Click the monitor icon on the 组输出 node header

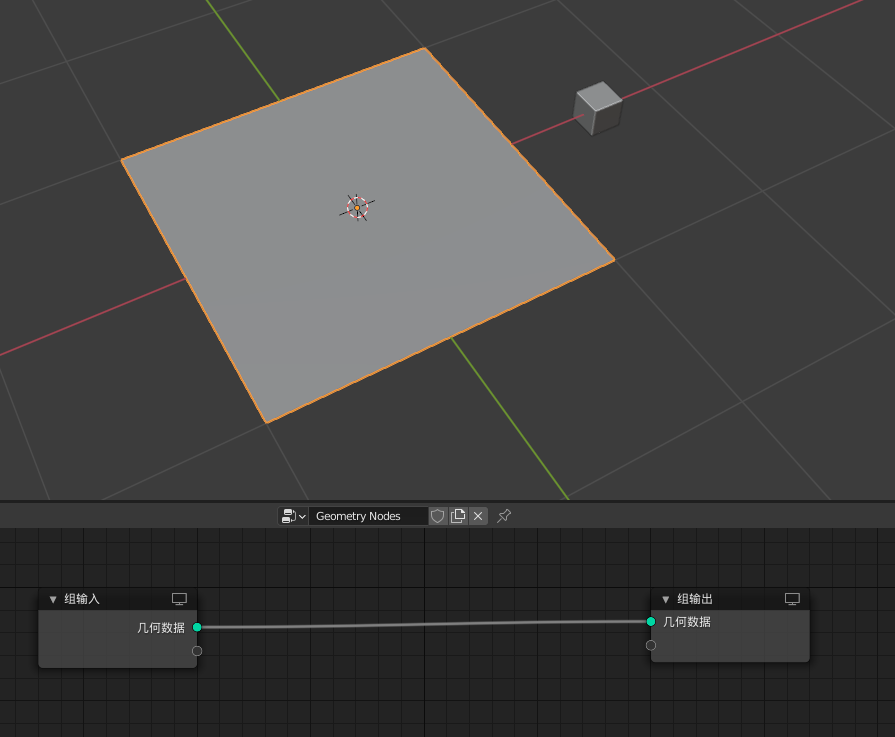pyautogui.click(x=792, y=598)
